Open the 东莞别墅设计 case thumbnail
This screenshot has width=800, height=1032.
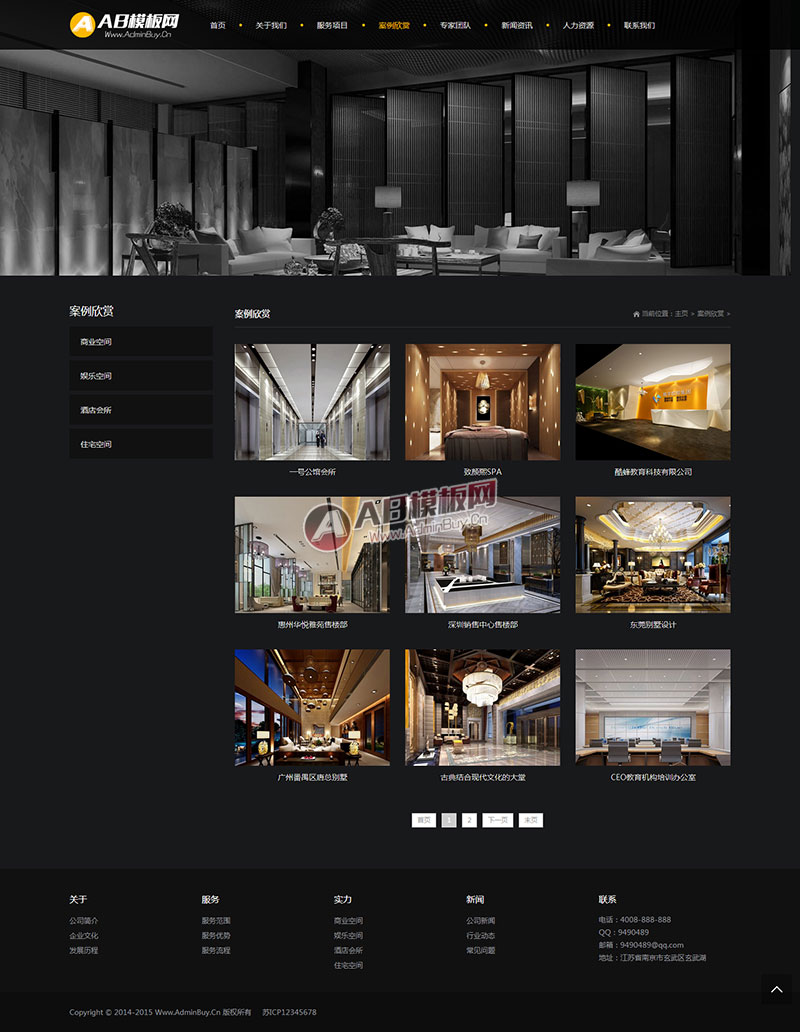(x=653, y=555)
